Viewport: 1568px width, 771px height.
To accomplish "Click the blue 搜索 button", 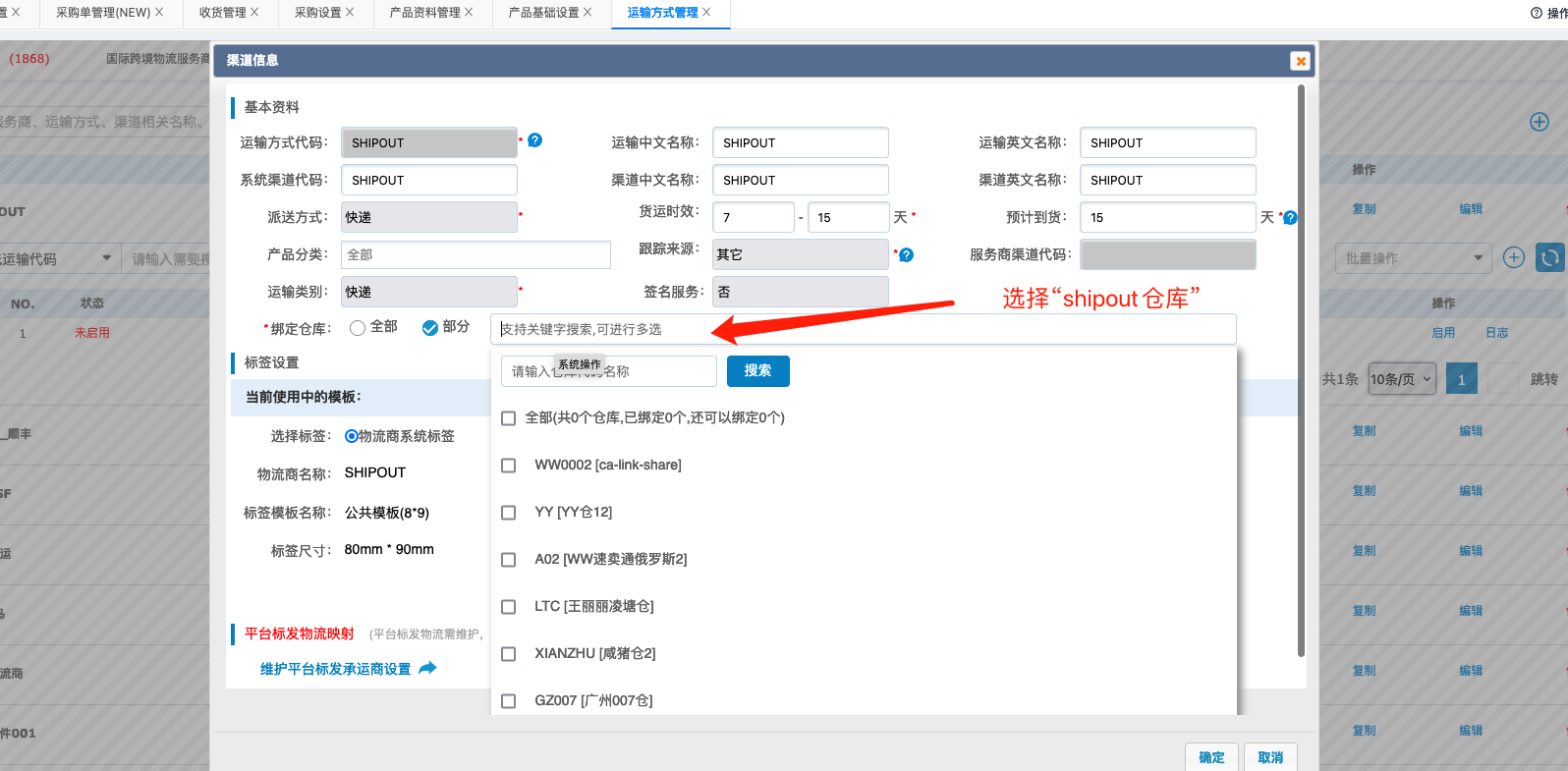I will [757, 371].
